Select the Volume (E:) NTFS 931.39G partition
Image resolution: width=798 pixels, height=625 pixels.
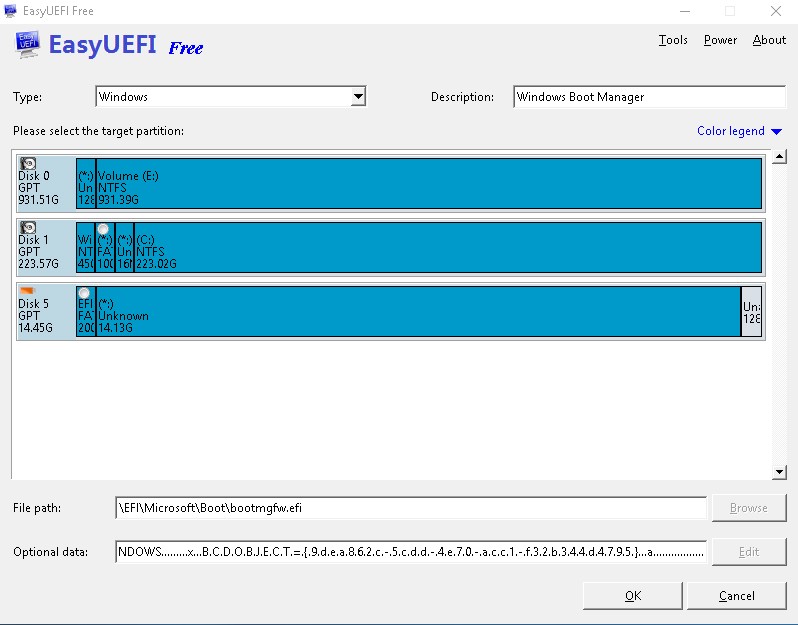coord(429,183)
